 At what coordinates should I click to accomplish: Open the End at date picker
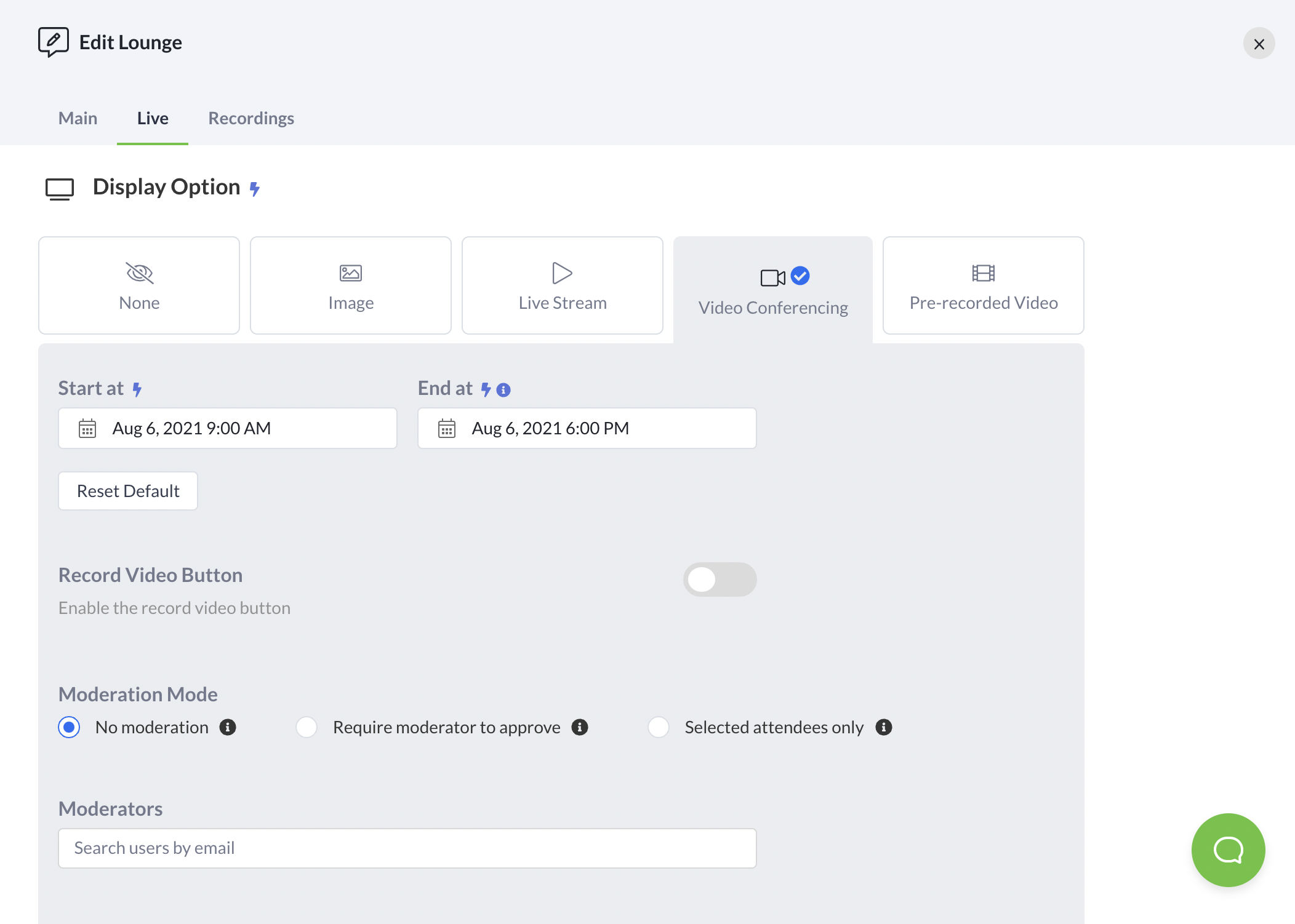click(x=587, y=428)
